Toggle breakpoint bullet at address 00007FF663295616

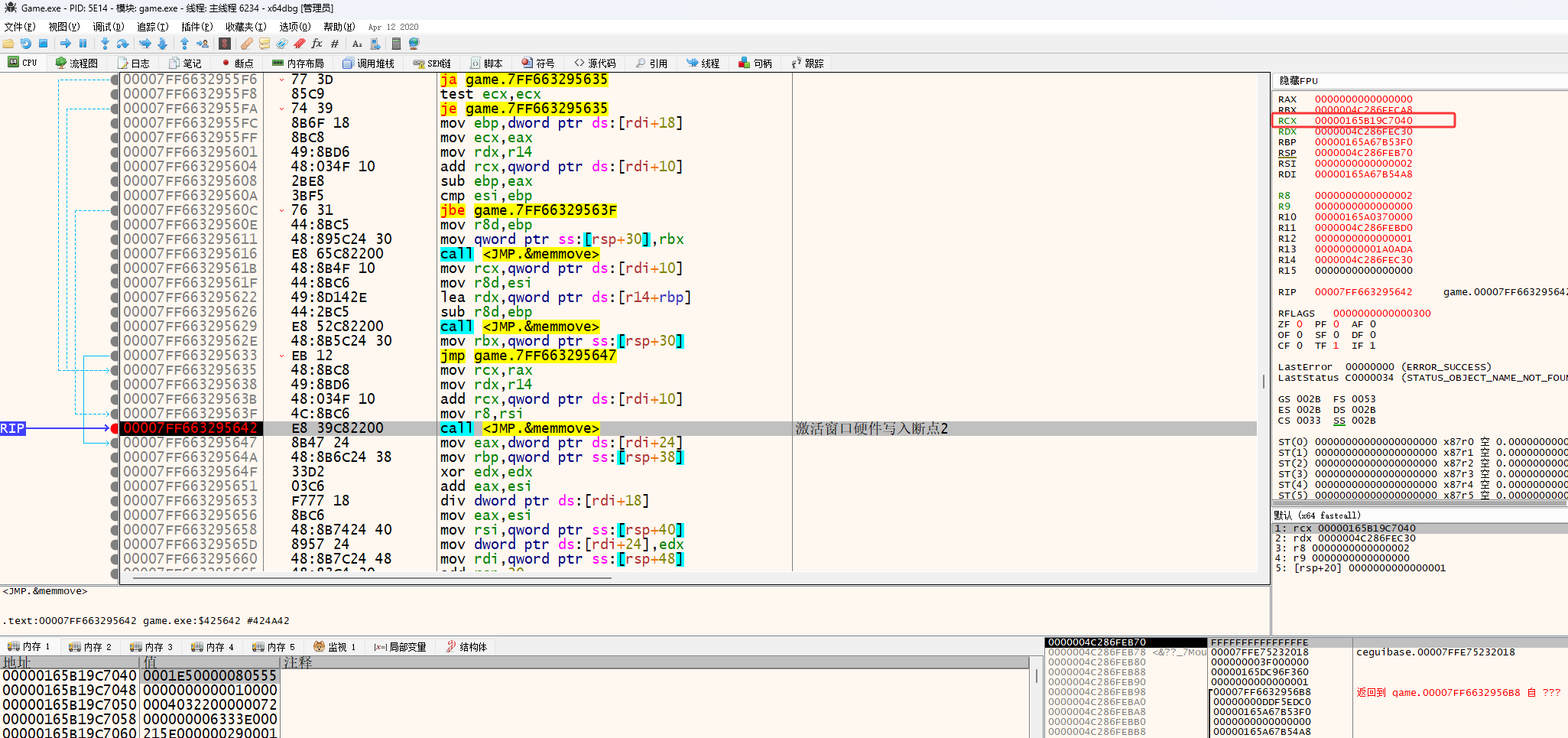click(115, 254)
